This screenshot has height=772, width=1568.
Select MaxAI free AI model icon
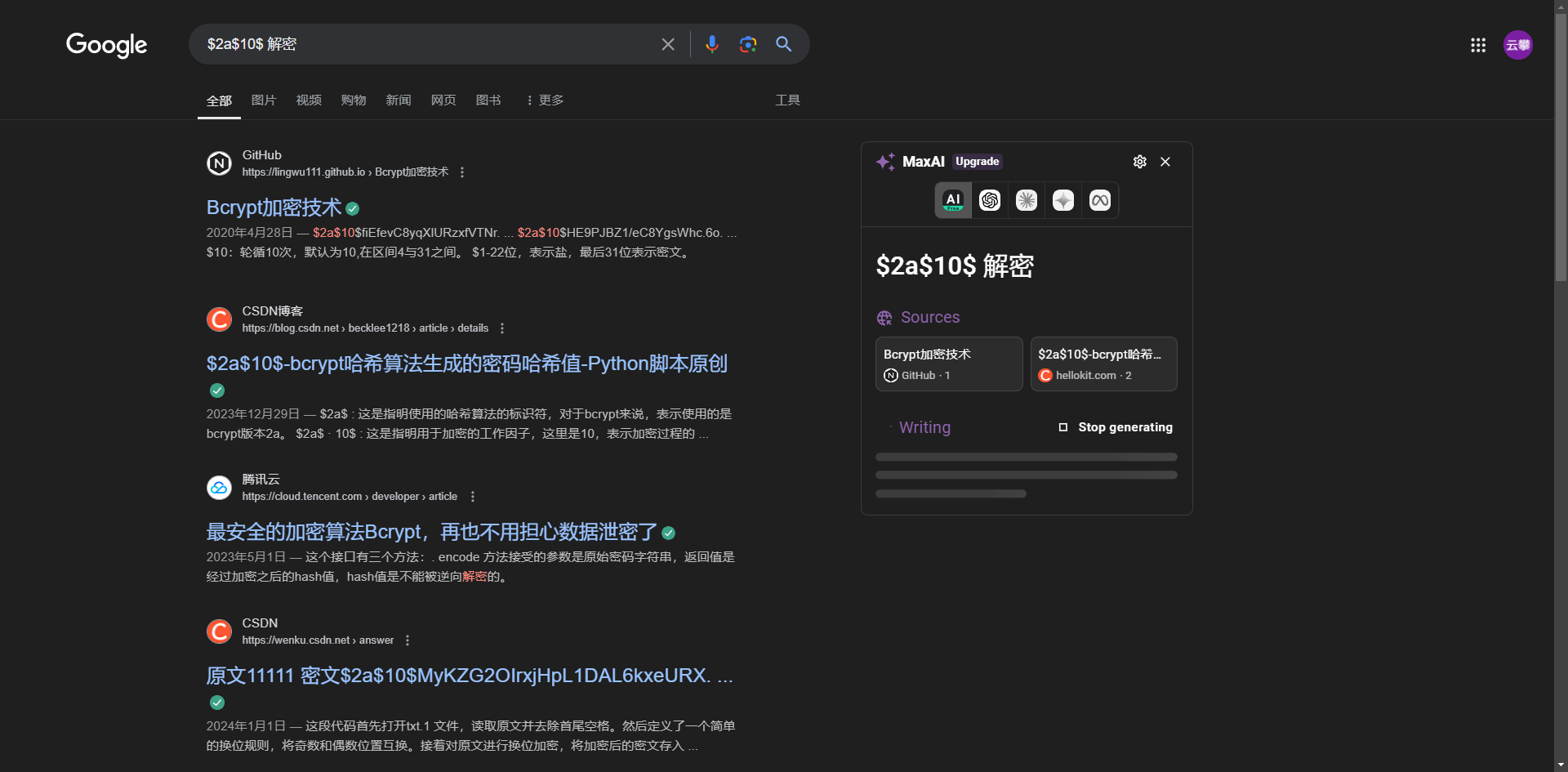pos(953,200)
